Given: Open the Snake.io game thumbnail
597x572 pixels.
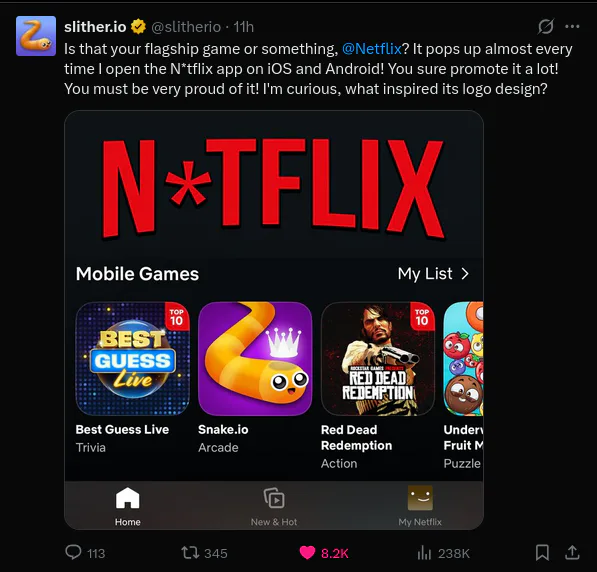Looking at the screenshot, I should point(255,358).
